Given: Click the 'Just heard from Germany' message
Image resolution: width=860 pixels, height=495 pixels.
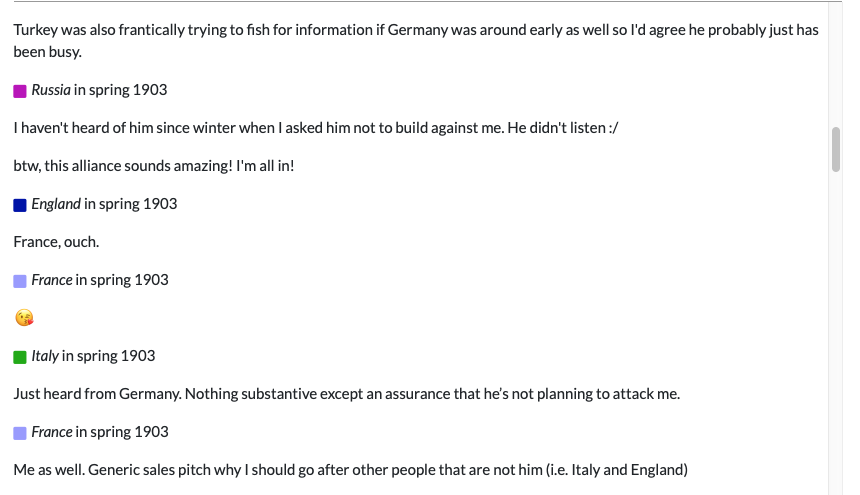Looking at the screenshot, I should point(347,394).
